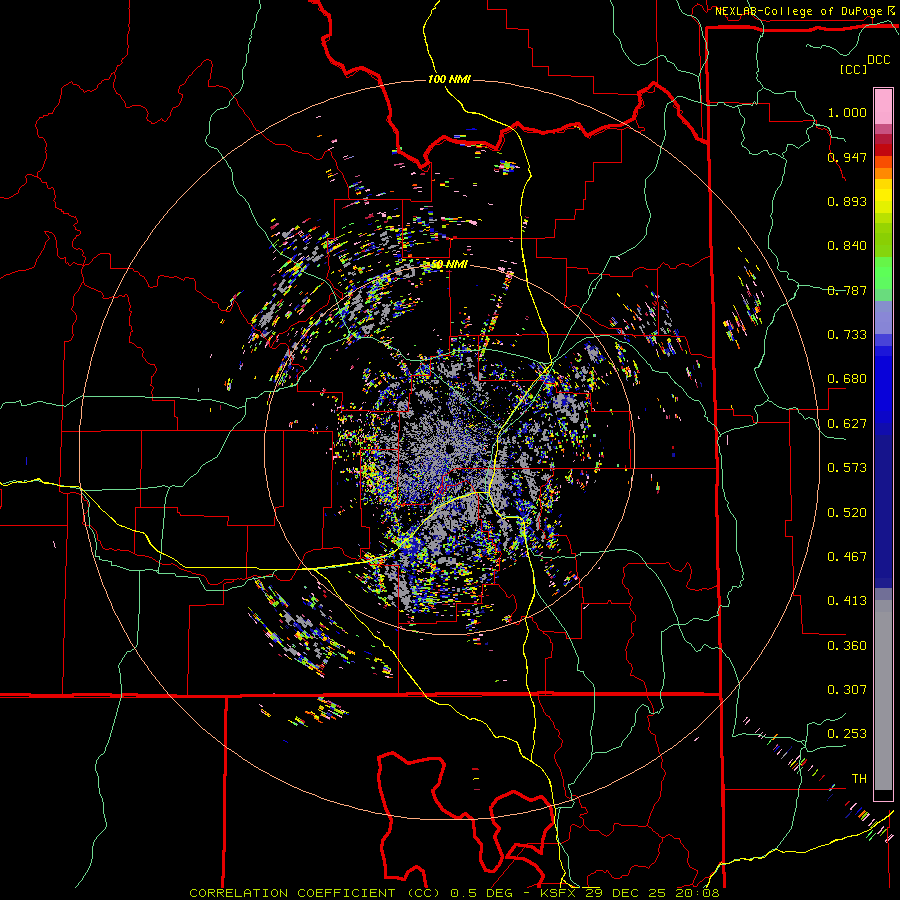Select the 0.947 value on the color scale
The width and height of the screenshot is (900, 900).
coord(847,157)
